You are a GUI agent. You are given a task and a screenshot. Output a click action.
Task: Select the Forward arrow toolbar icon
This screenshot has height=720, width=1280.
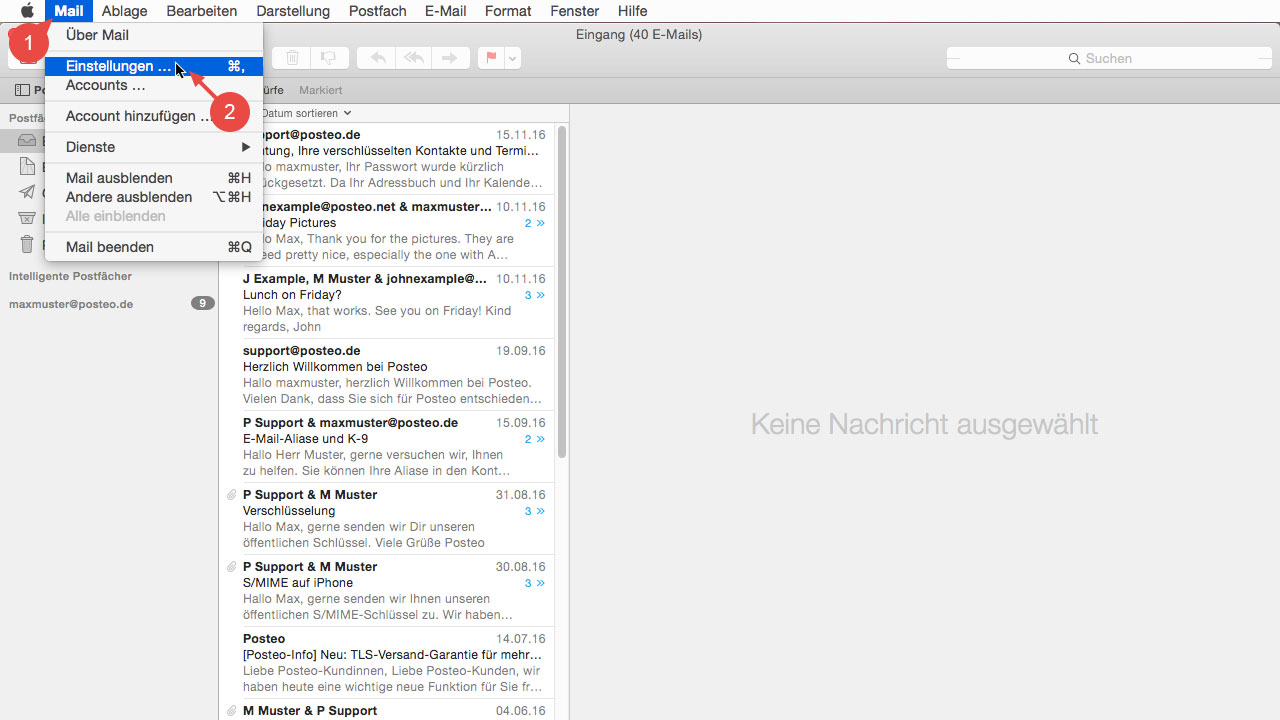[x=450, y=58]
